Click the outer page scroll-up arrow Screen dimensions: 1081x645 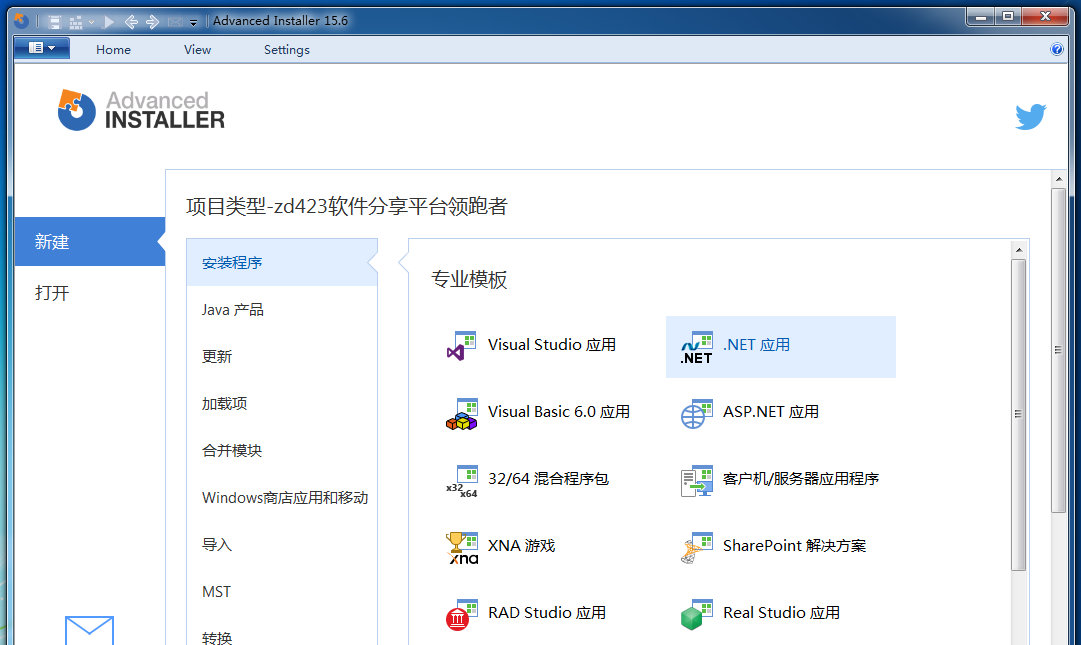pyautogui.click(x=1059, y=179)
